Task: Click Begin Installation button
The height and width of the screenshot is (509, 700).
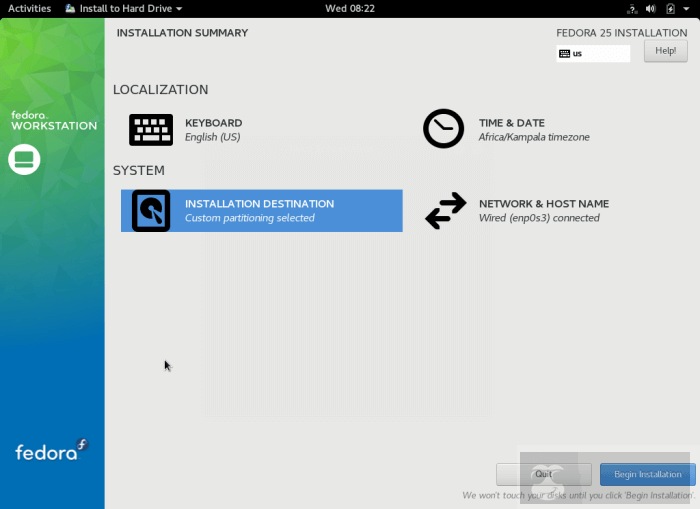Action: tap(648, 474)
